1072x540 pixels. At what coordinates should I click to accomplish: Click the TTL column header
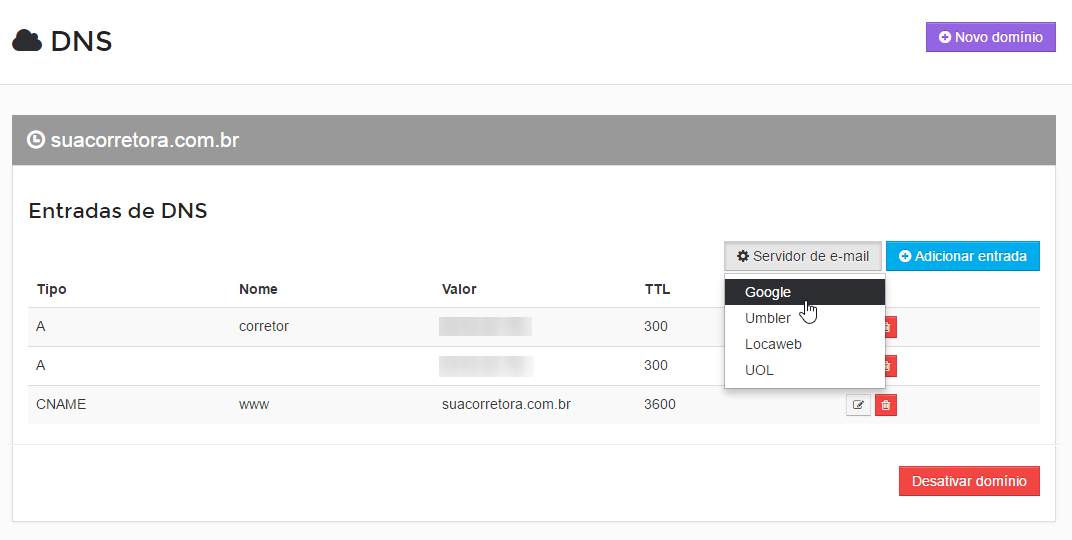pyautogui.click(x=657, y=289)
